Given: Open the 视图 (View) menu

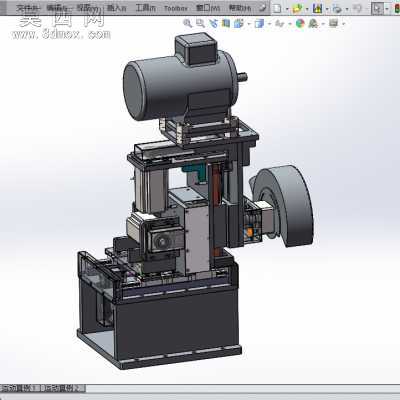Looking at the screenshot, I should tap(88, 8).
